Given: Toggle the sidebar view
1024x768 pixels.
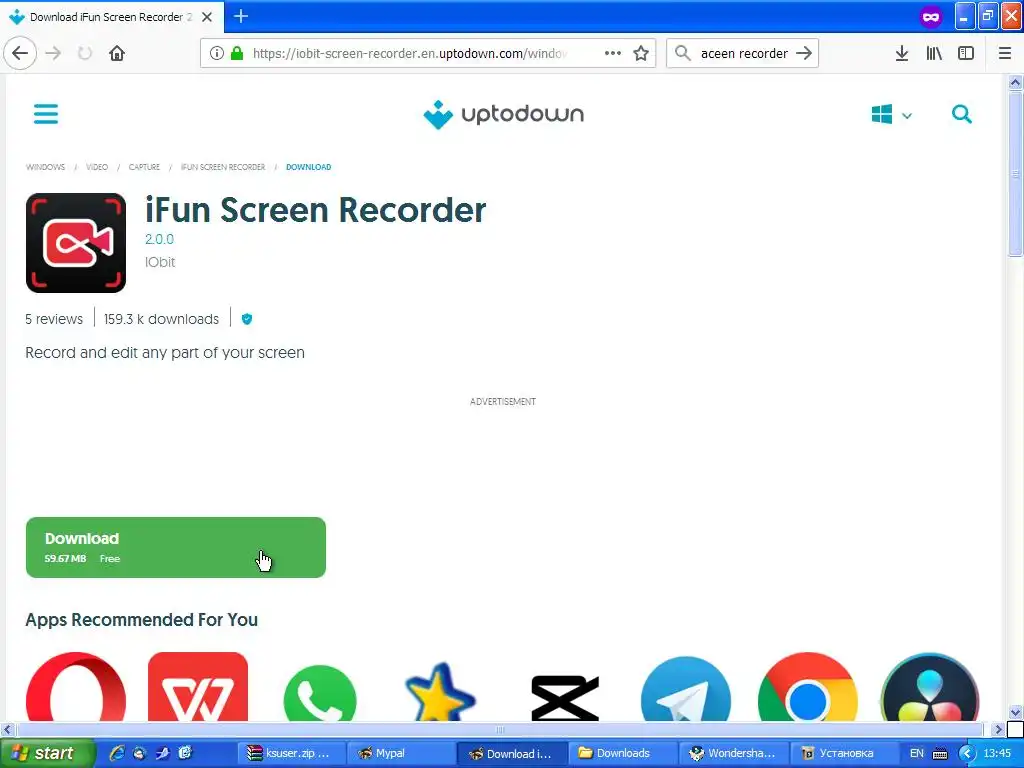Looking at the screenshot, I should [x=966, y=53].
